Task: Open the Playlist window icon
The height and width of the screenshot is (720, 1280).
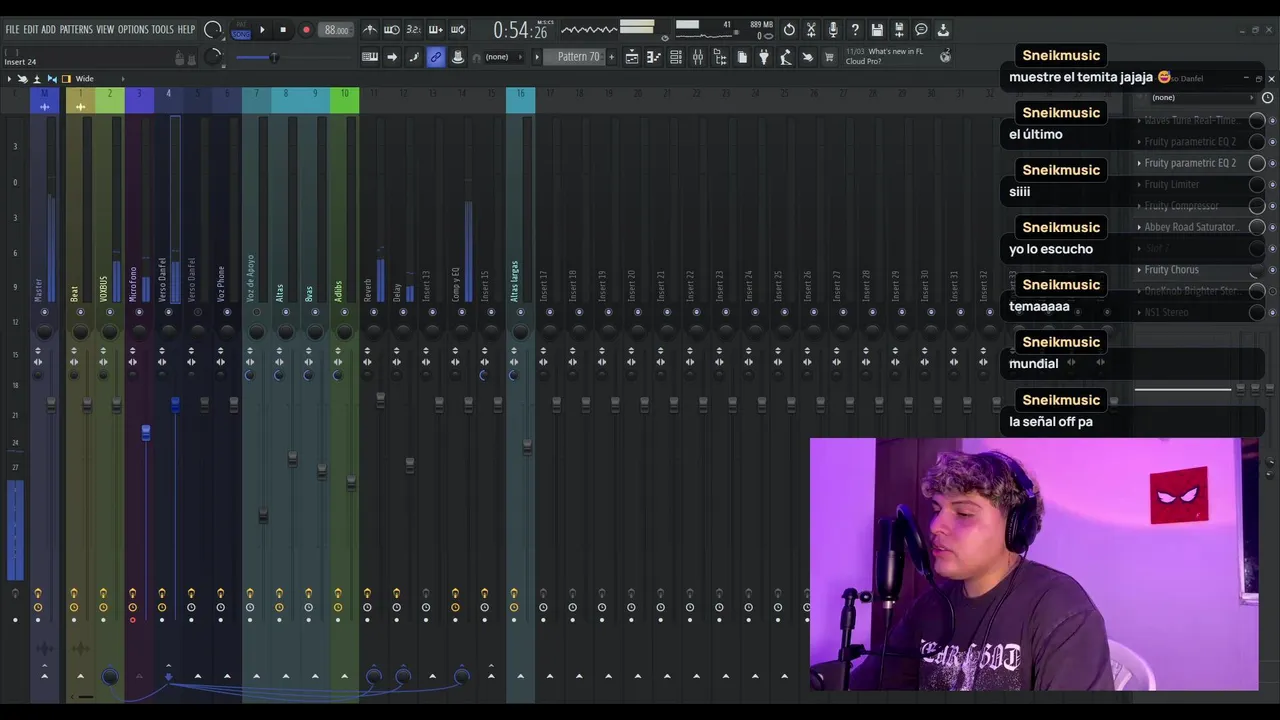Action: [632, 57]
